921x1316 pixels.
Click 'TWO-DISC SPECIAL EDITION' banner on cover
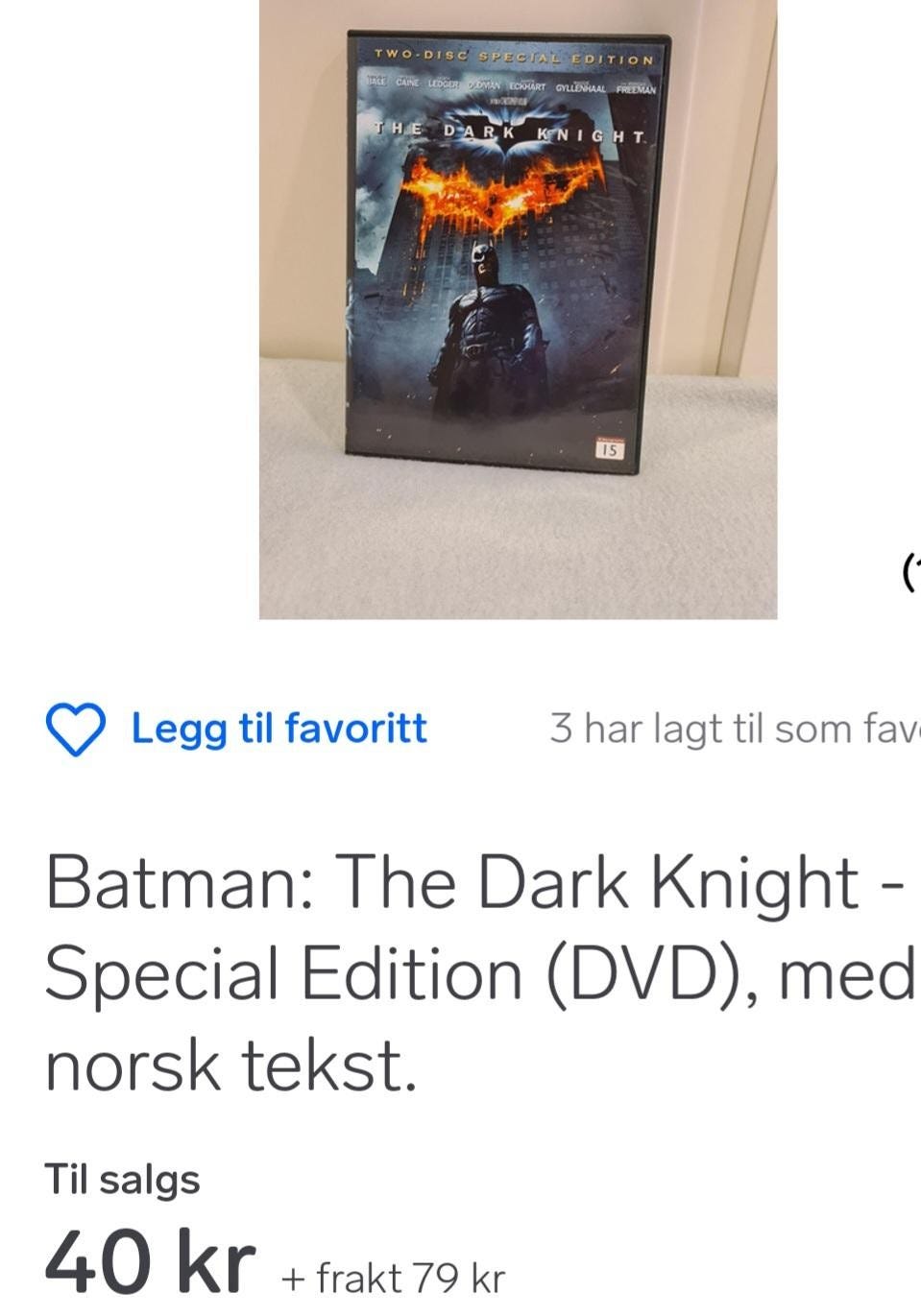click(x=513, y=58)
